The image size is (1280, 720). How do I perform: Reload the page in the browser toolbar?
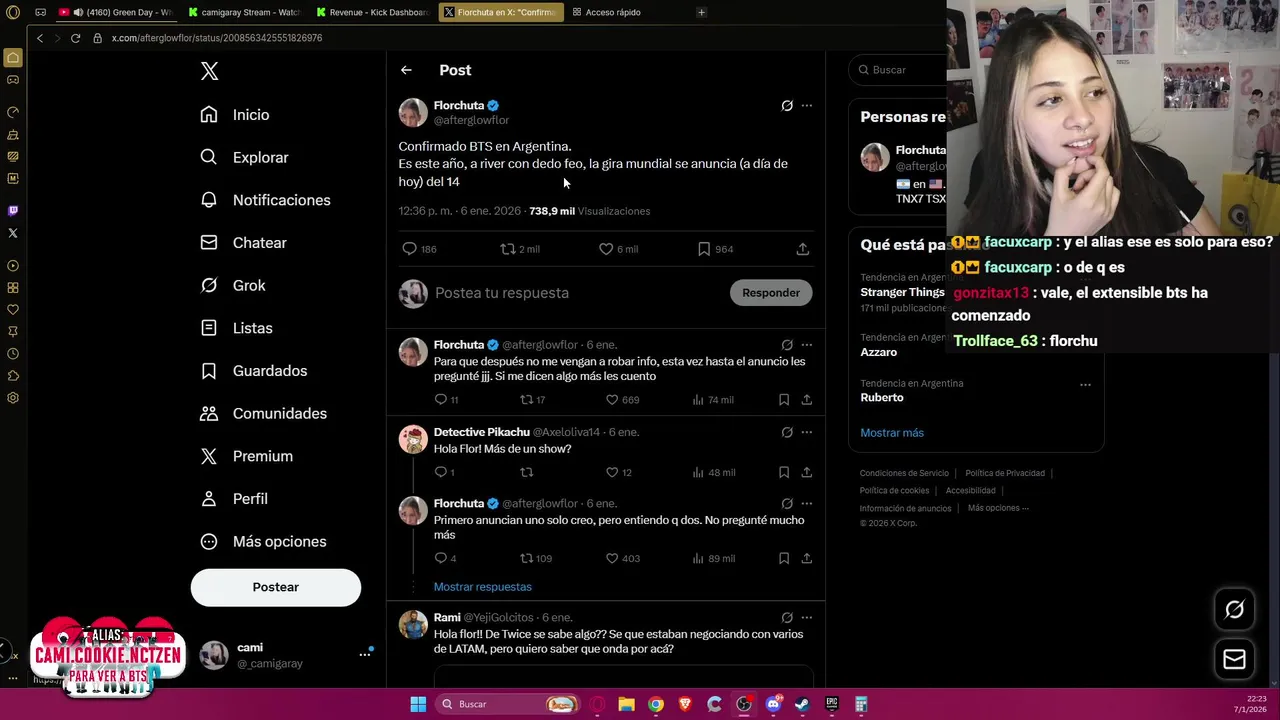[x=75, y=38]
